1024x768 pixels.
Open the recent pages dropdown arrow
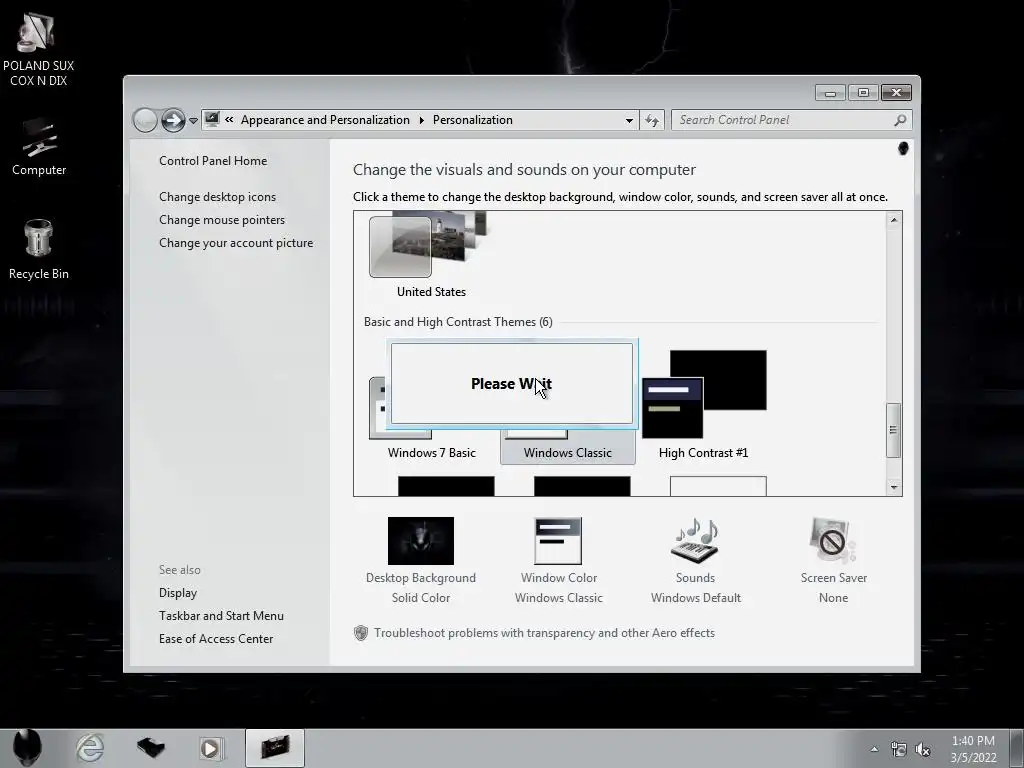tap(193, 121)
